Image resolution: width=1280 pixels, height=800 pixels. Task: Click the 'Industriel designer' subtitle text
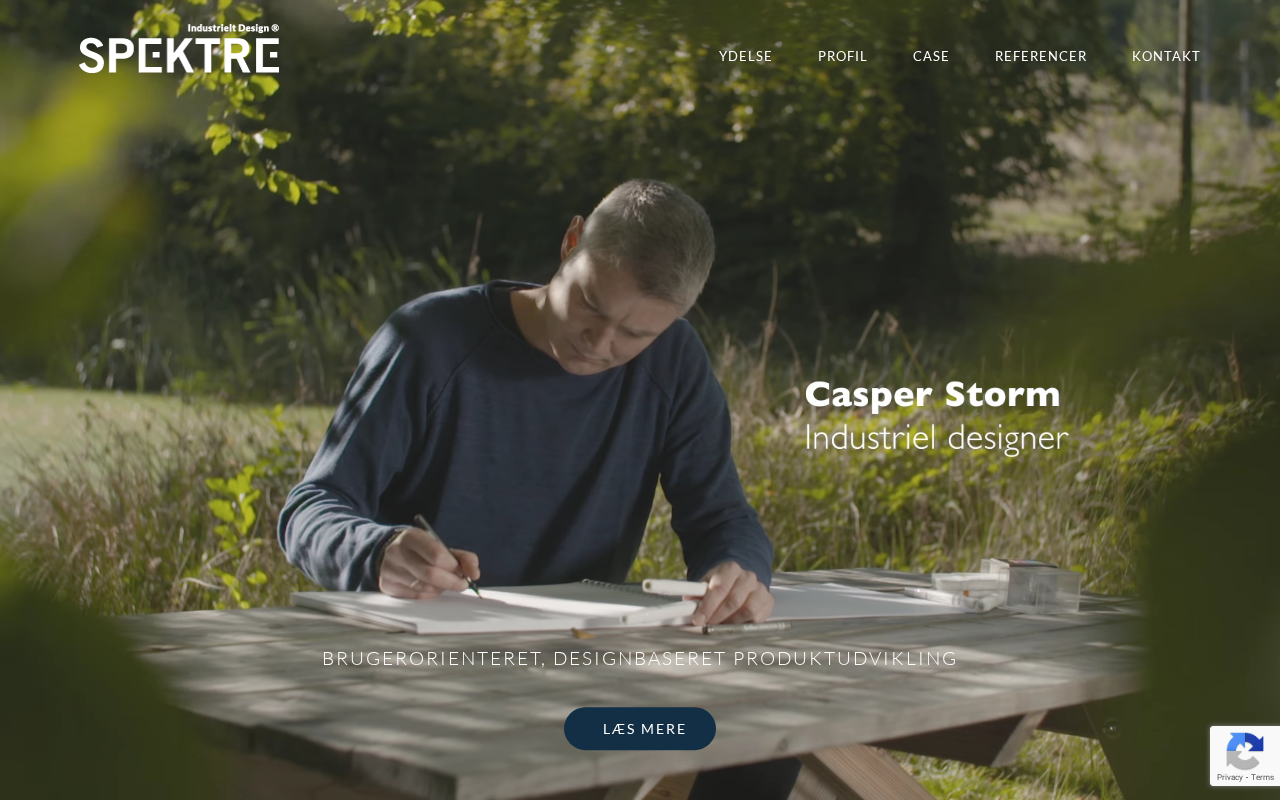pos(936,437)
